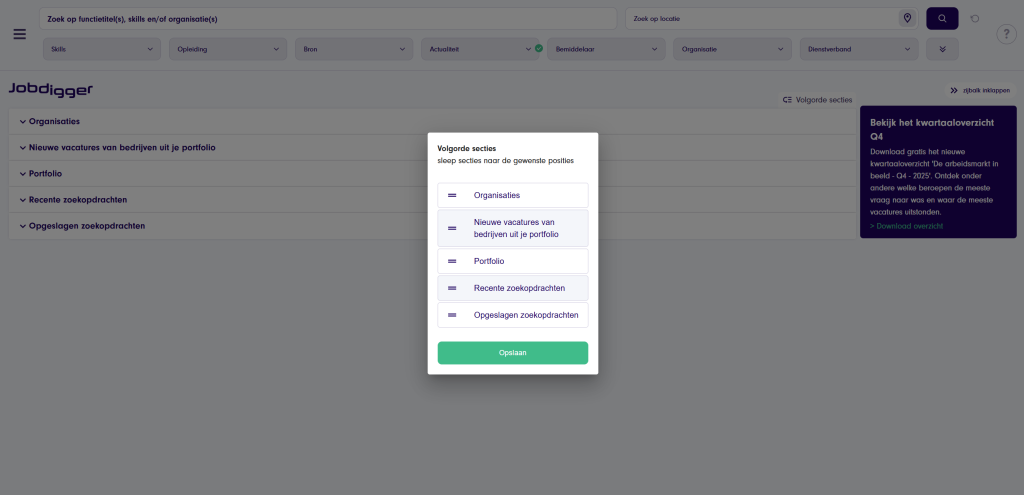Click the reset search arrow icon
1024x495 pixels.
pos(975,19)
